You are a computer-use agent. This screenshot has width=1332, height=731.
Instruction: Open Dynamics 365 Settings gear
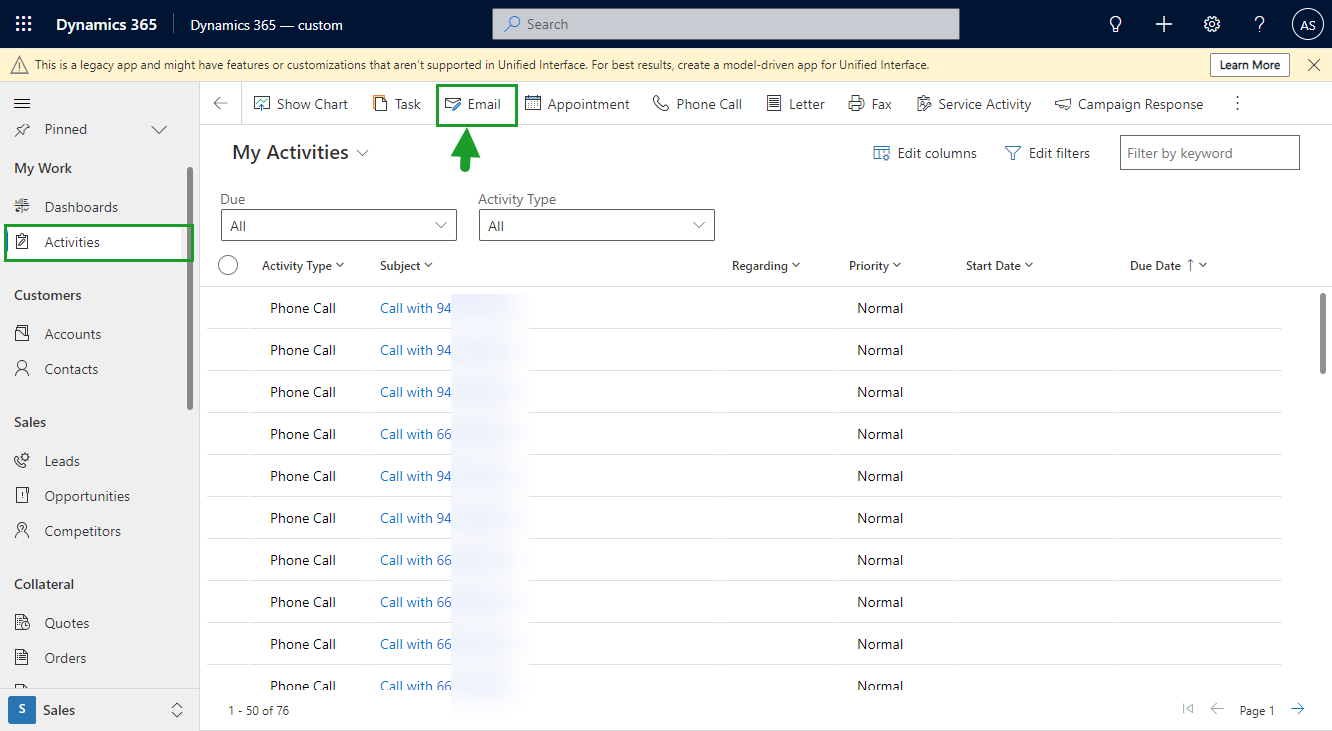(x=1211, y=23)
